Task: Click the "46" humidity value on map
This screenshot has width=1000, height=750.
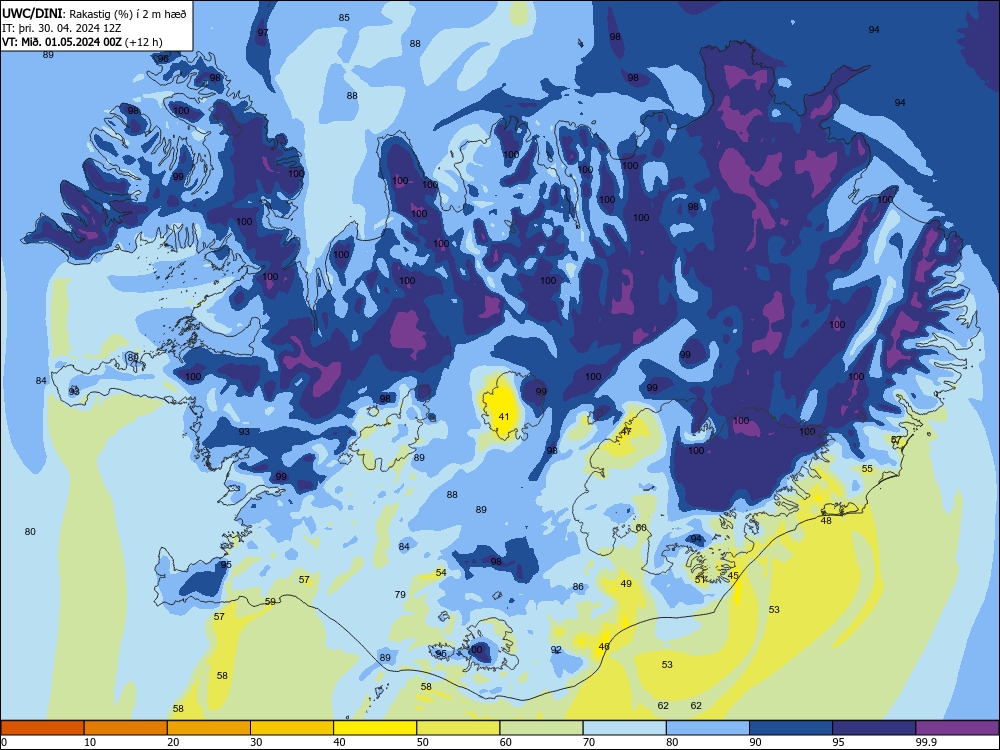Action: pyautogui.click(x=604, y=647)
